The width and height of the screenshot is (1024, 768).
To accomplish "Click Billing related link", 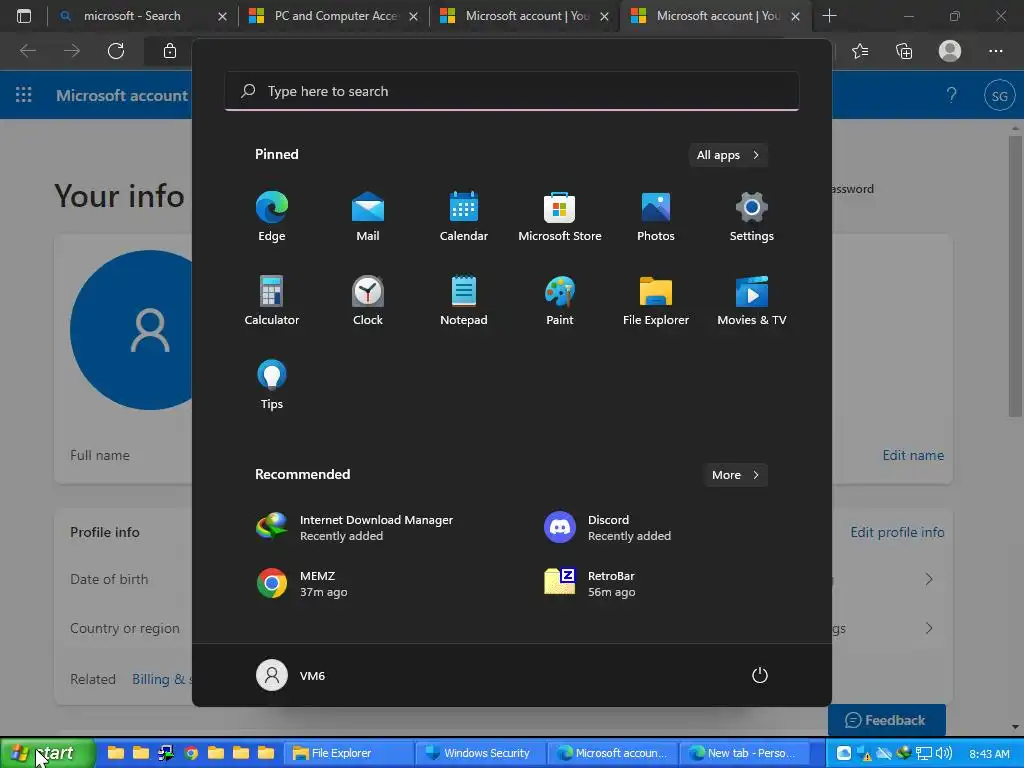I will coord(161,679).
